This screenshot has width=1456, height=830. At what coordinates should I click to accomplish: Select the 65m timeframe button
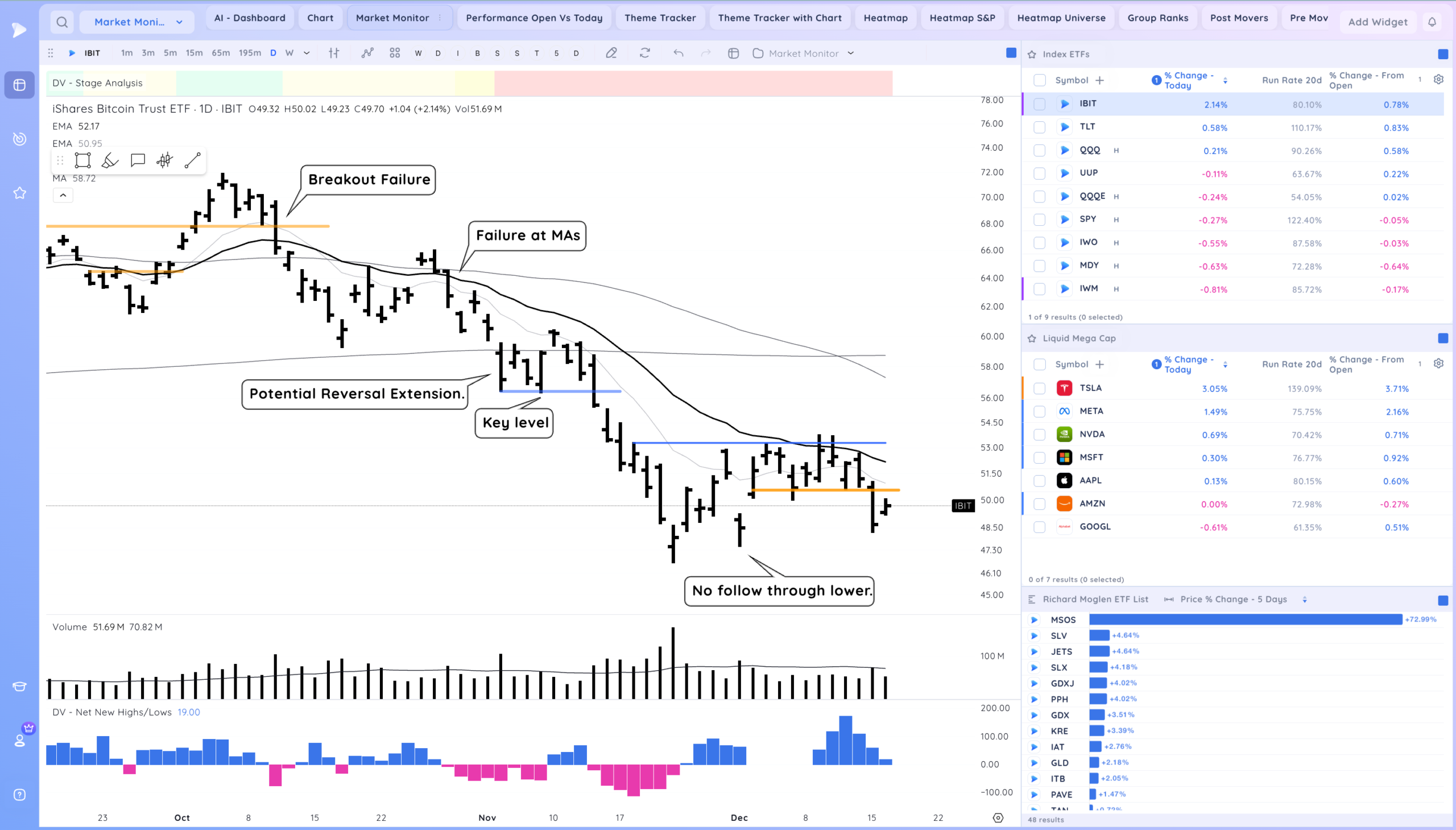(x=221, y=53)
